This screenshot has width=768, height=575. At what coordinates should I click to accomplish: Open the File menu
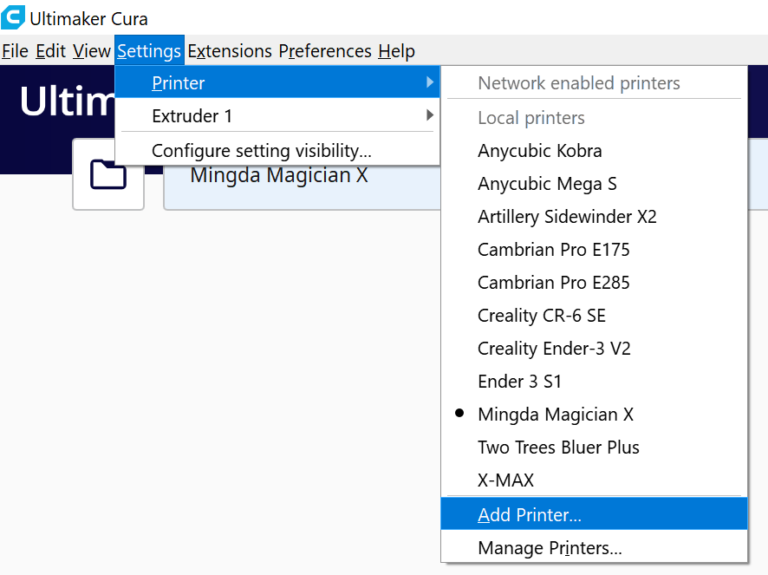(15, 51)
